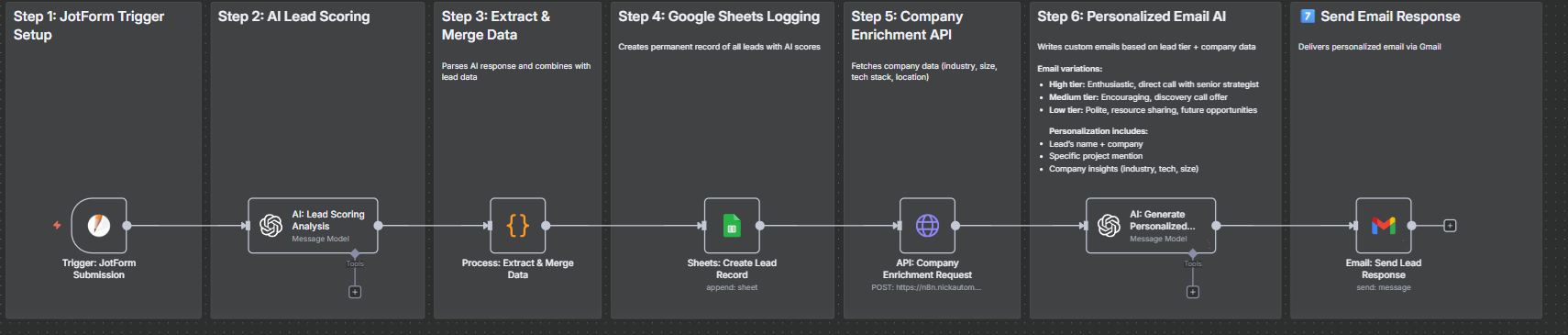The height and width of the screenshot is (335, 1568).
Task: Select the Company Enrichment HTTP request globe node
Action: pyautogui.click(x=927, y=226)
